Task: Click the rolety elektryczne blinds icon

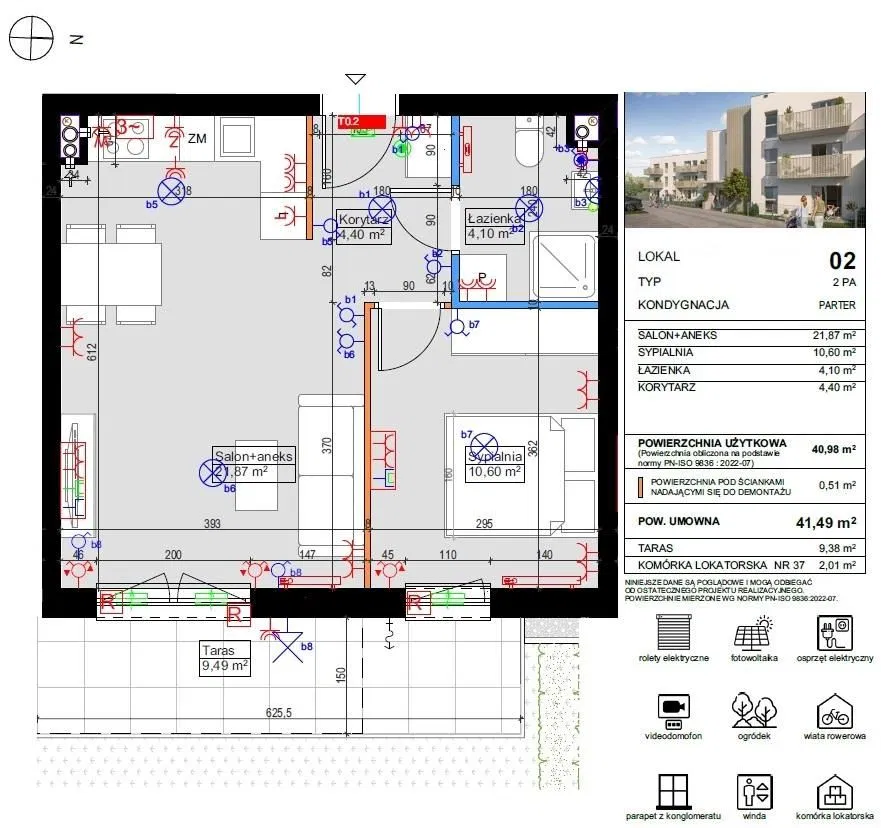Action: coord(673,632)
